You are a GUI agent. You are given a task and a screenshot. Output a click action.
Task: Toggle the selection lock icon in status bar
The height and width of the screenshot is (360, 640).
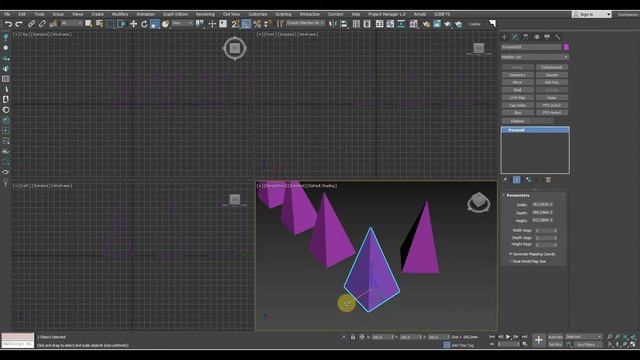pyautogui.click(x=353, y=337)
